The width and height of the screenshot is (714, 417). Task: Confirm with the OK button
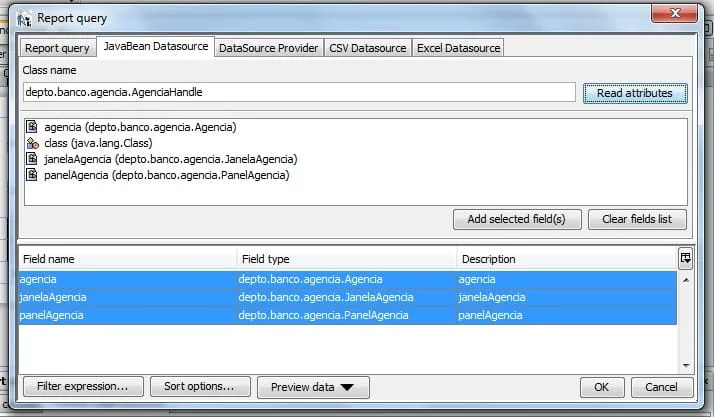coord(602,387)
